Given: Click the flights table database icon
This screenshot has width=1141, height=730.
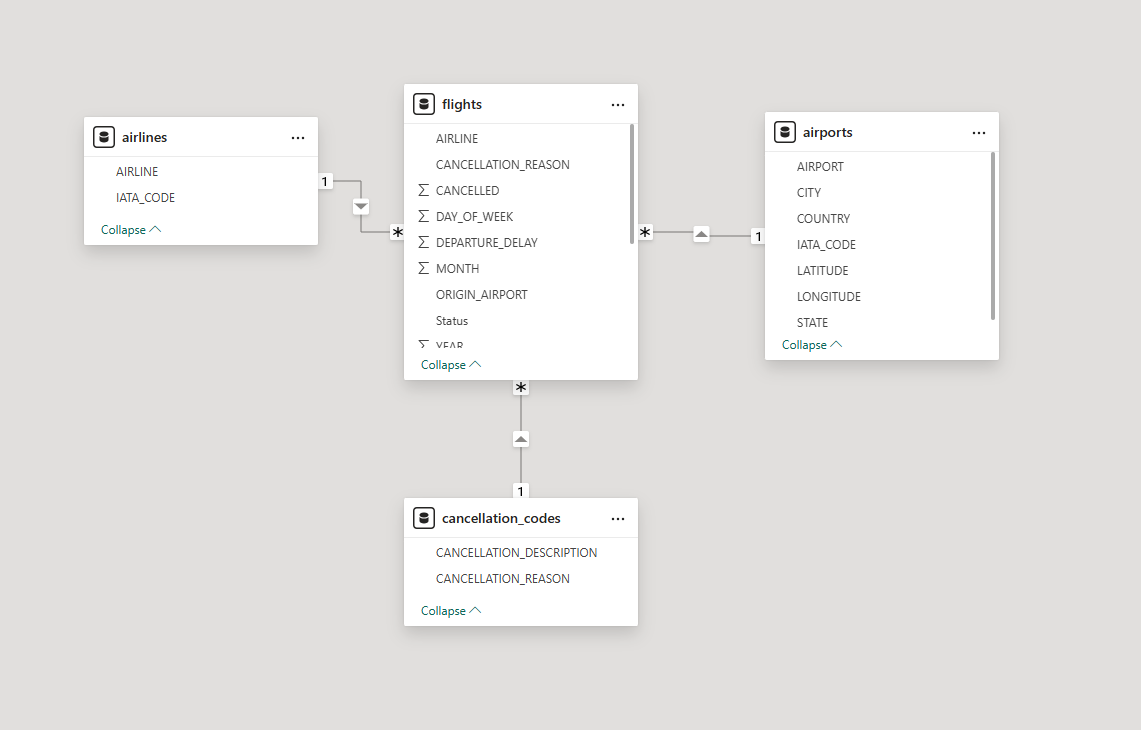Looking at the screenshot, I should (x=424, y=104).
